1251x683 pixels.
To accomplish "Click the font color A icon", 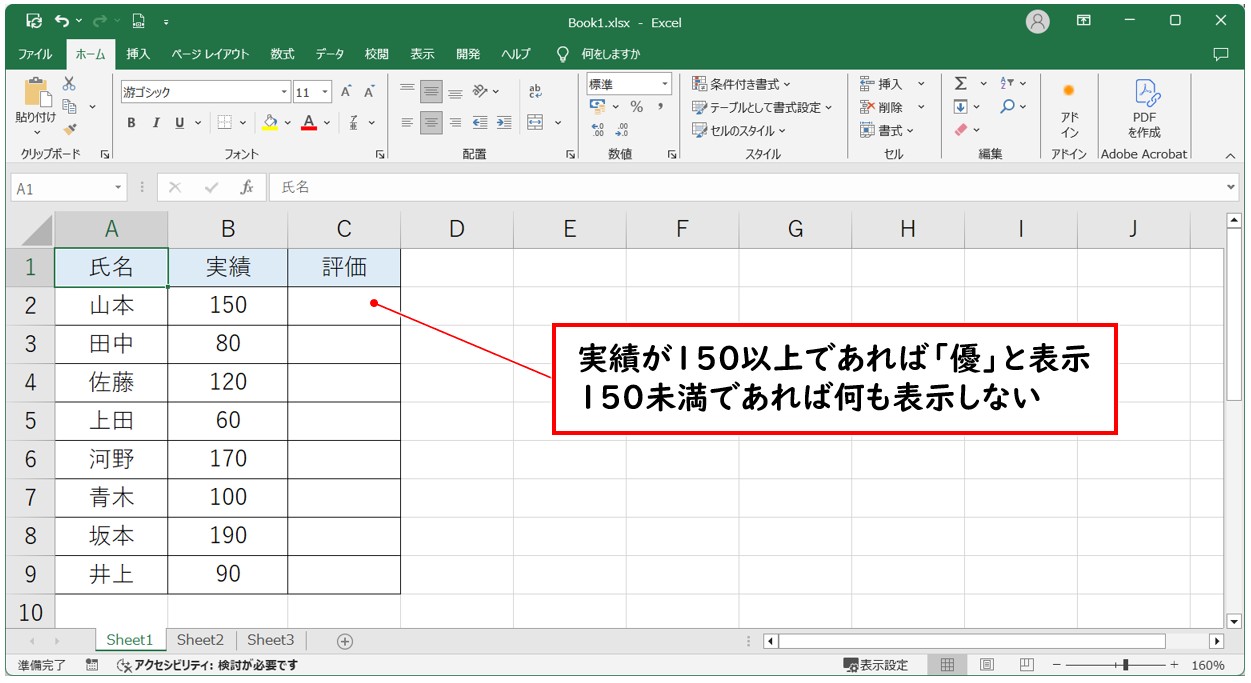I will pos(309,123).
